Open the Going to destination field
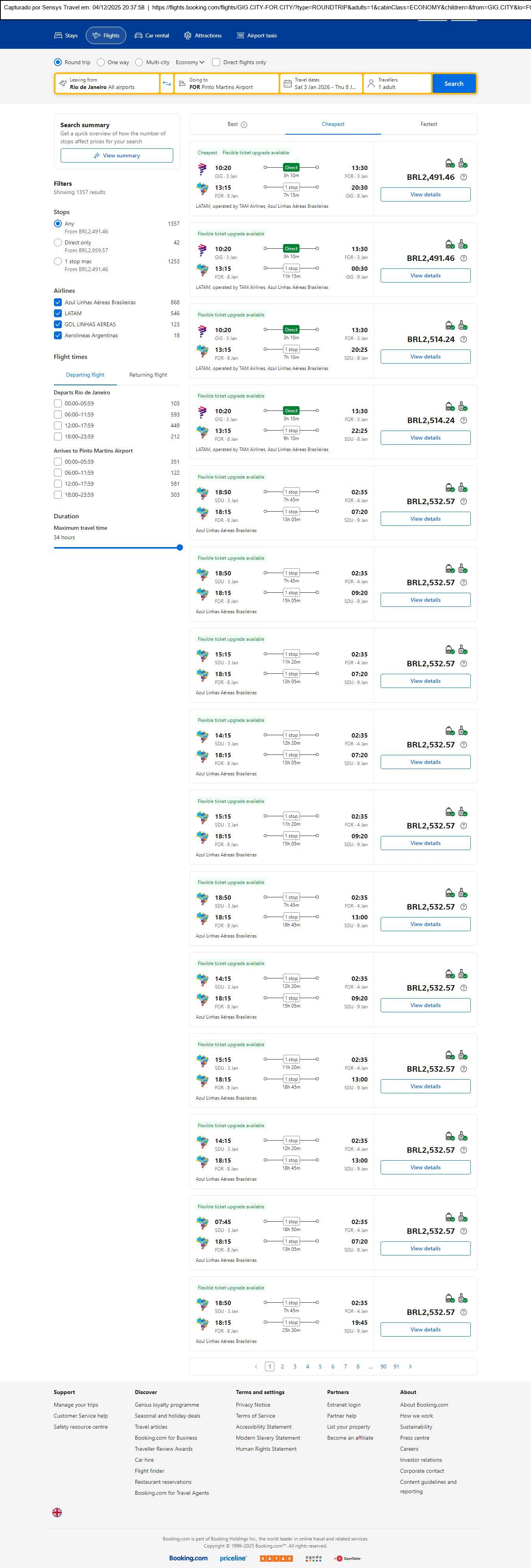531x1568 pixels. tap(226, 83)
